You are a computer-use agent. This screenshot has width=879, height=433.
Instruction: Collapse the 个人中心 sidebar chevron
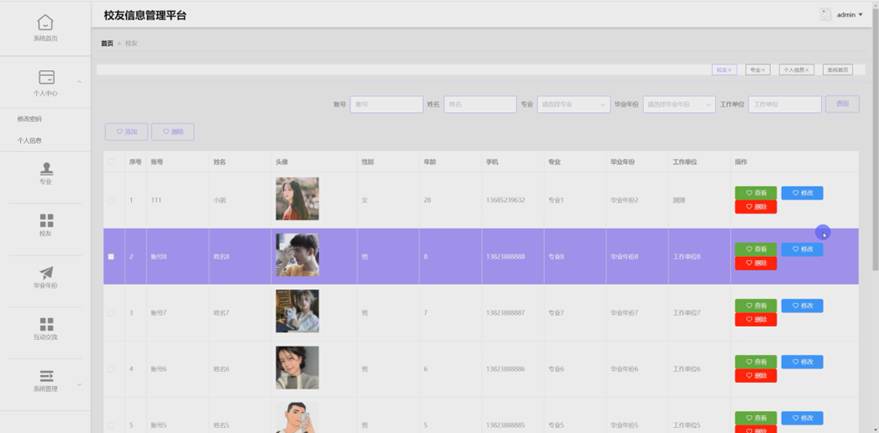(79, 82)
